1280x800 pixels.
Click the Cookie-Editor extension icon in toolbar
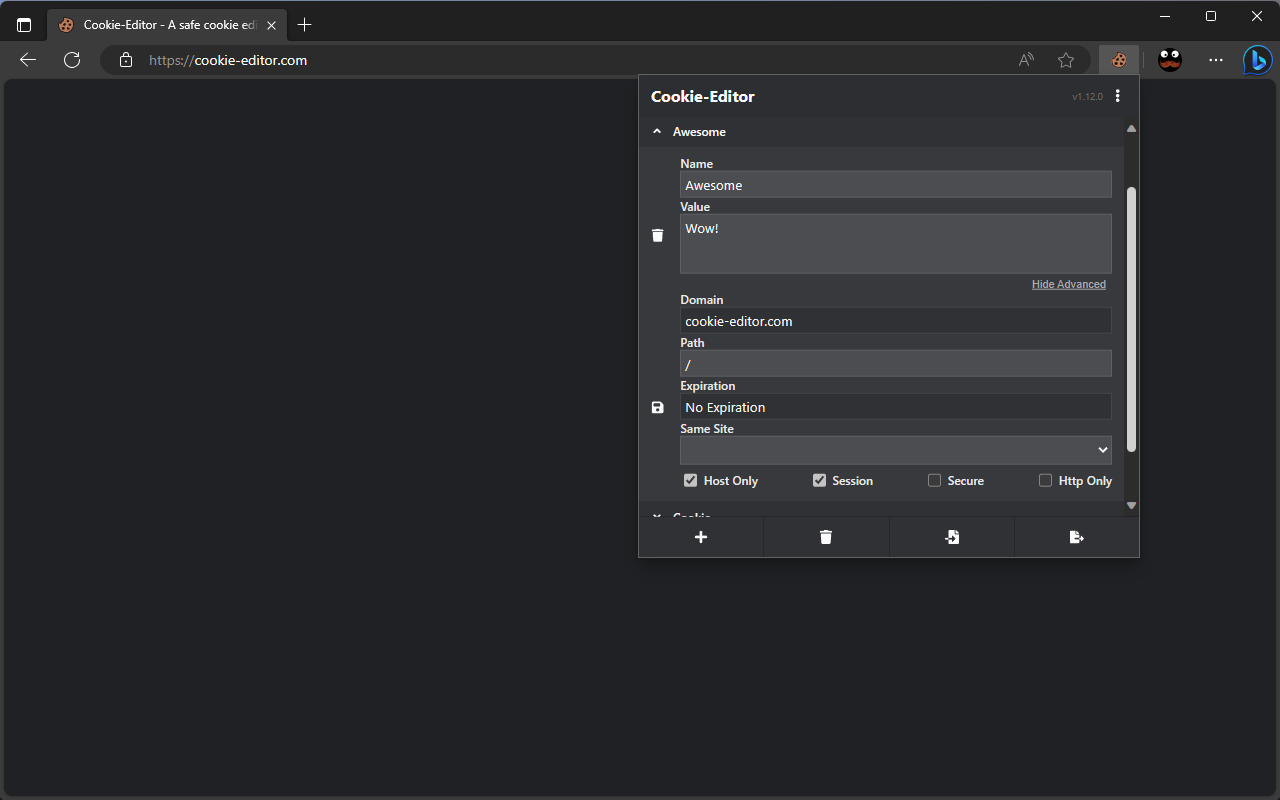pyautogui.click(x=1119, y=60)
